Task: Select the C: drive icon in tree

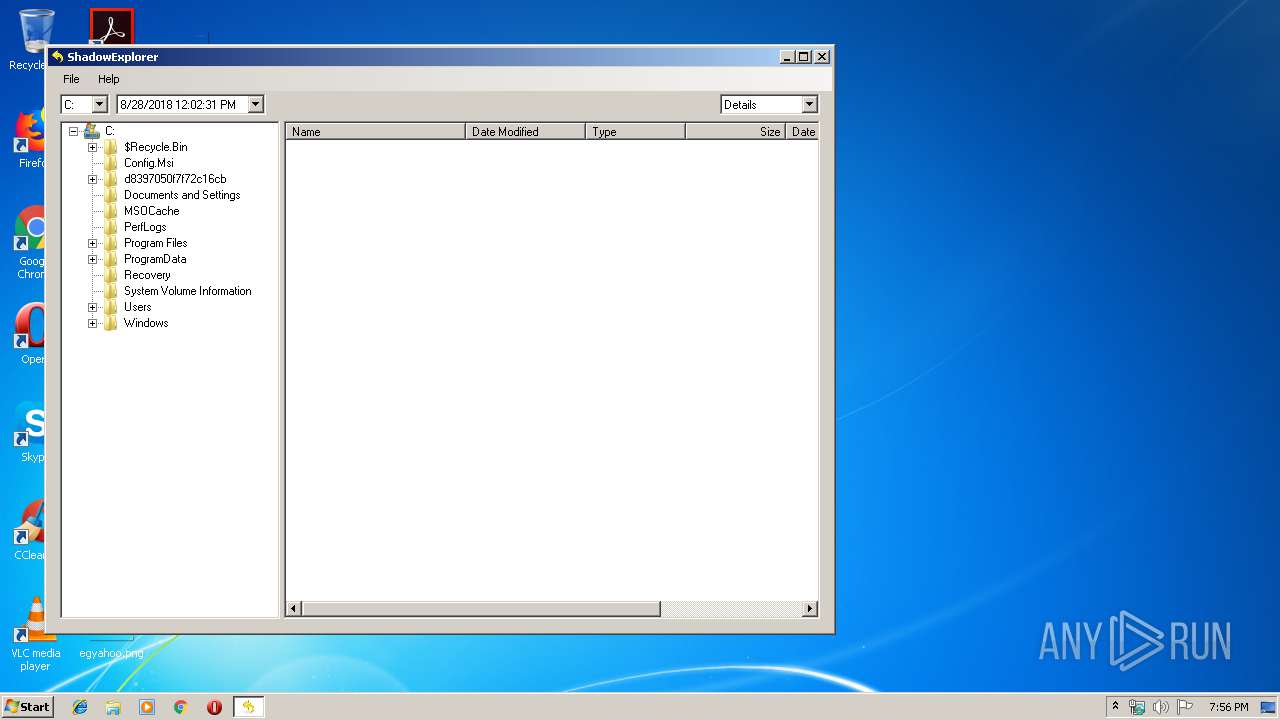Action: coord(91,130)
